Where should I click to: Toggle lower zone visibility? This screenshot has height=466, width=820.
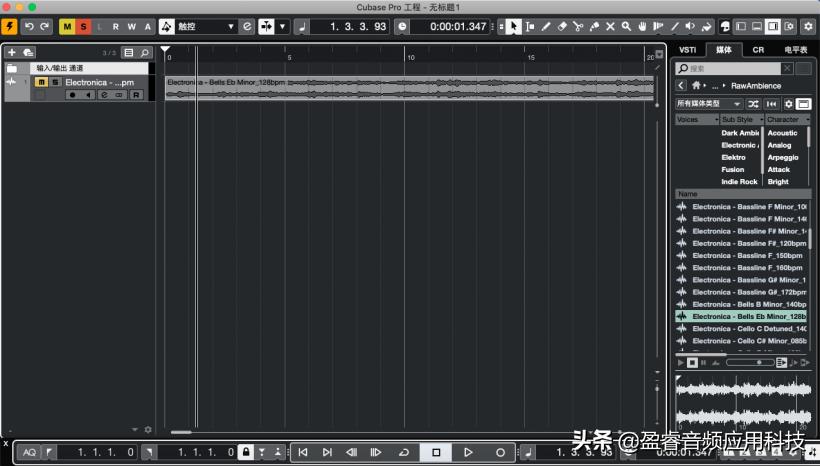(x=757, y=27)
